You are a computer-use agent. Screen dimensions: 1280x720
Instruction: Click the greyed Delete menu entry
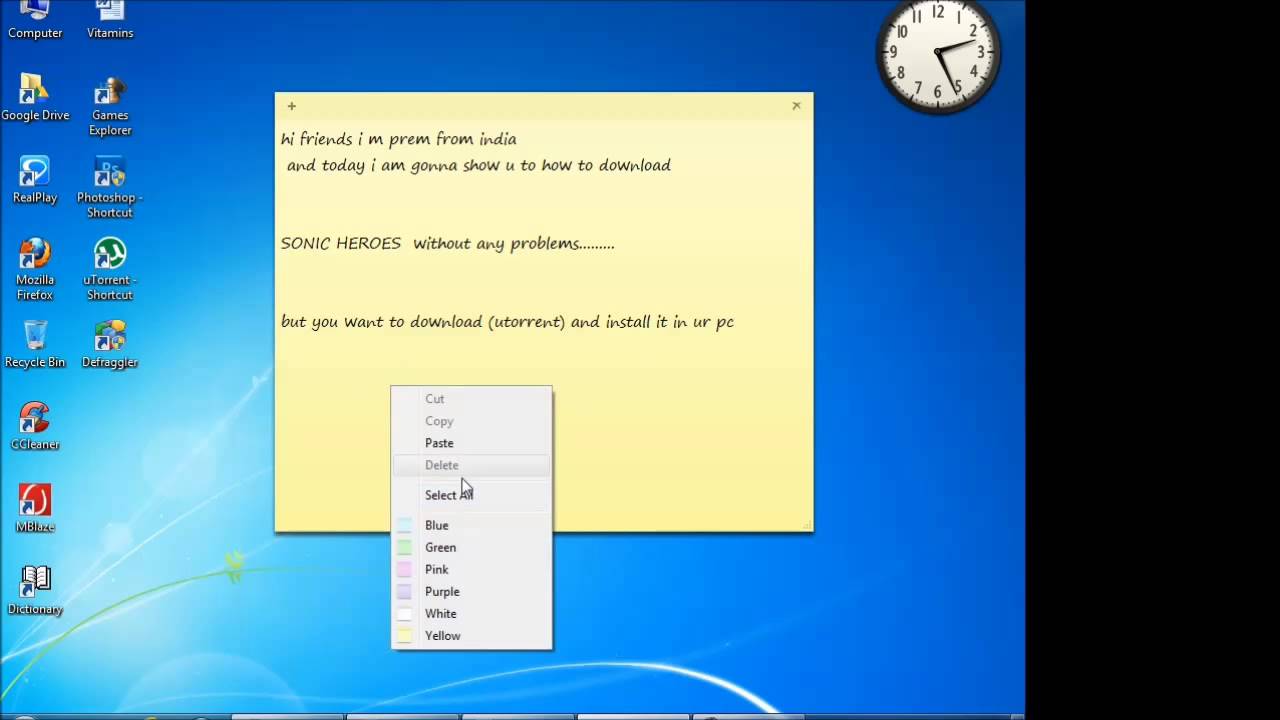(471, 465)
